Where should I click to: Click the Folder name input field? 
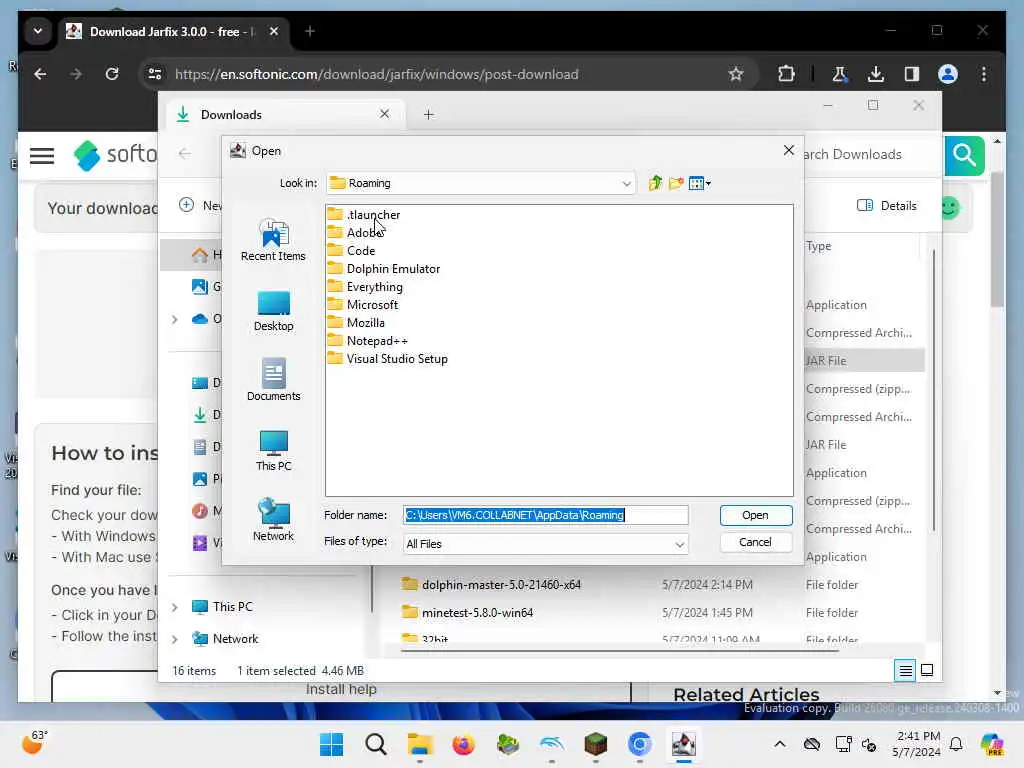pyautogui.click(x=545, y=515)
